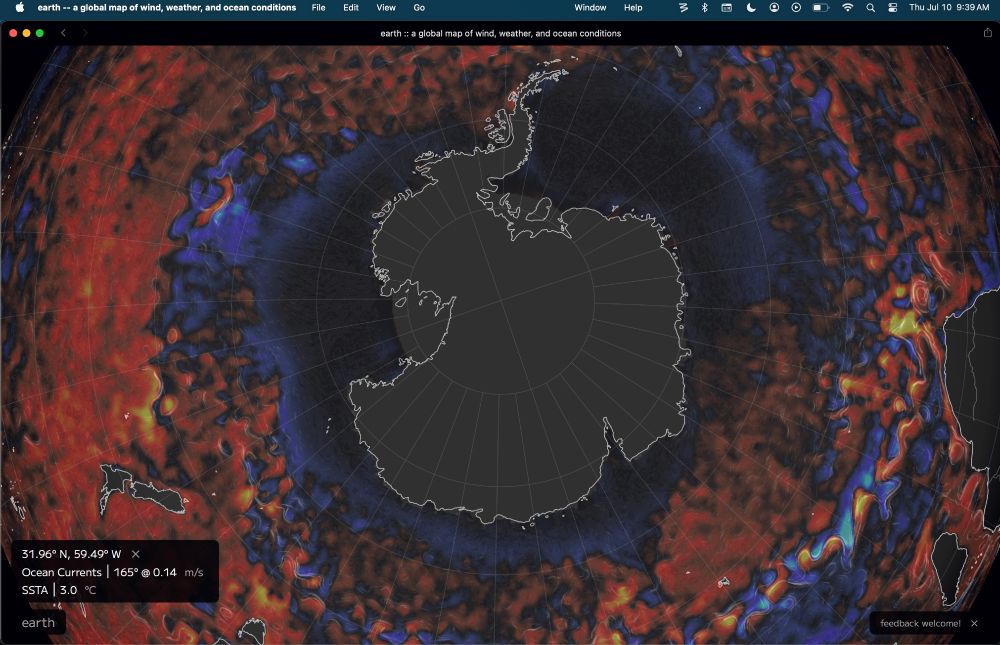Click the feedback welcome! link
The image size is (1000, 645).
pos(919,622)
